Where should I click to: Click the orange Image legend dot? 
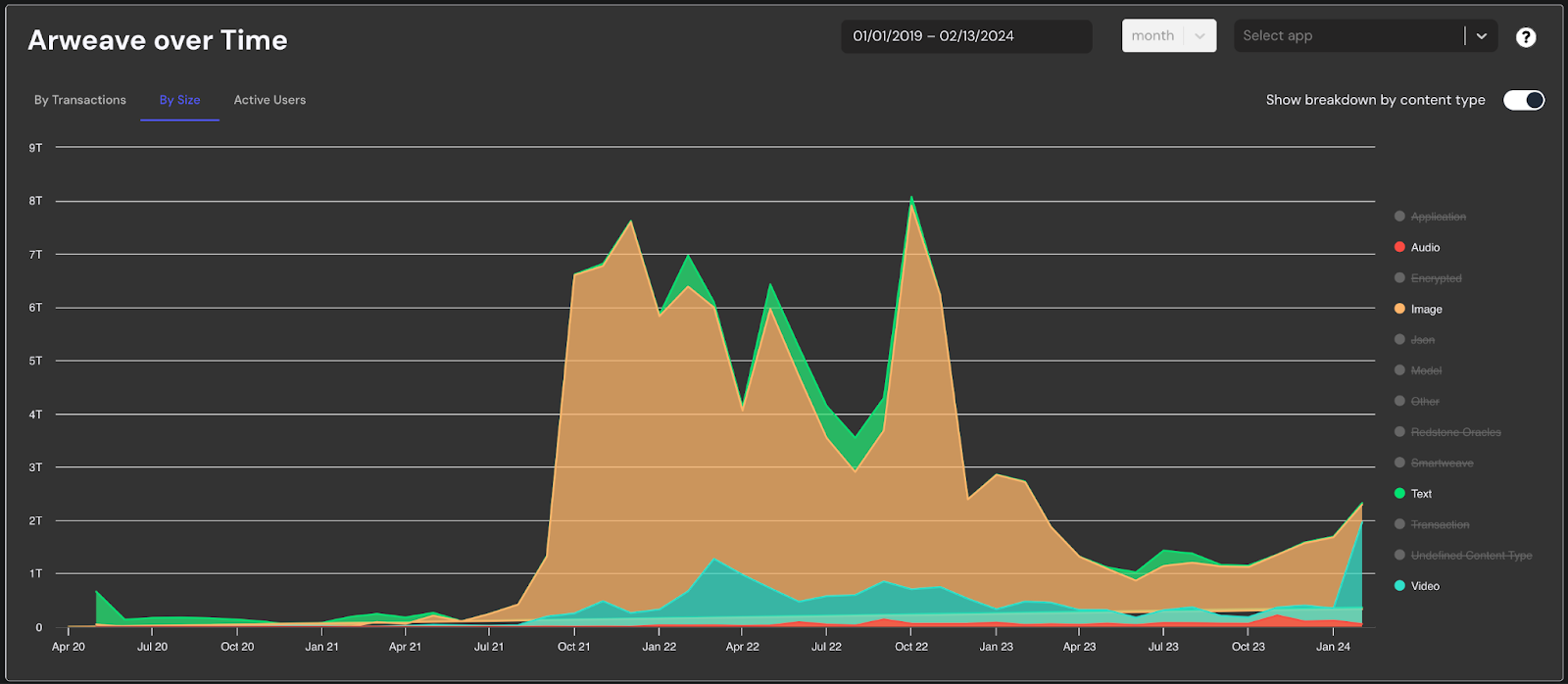click(x=1399, y=309)
